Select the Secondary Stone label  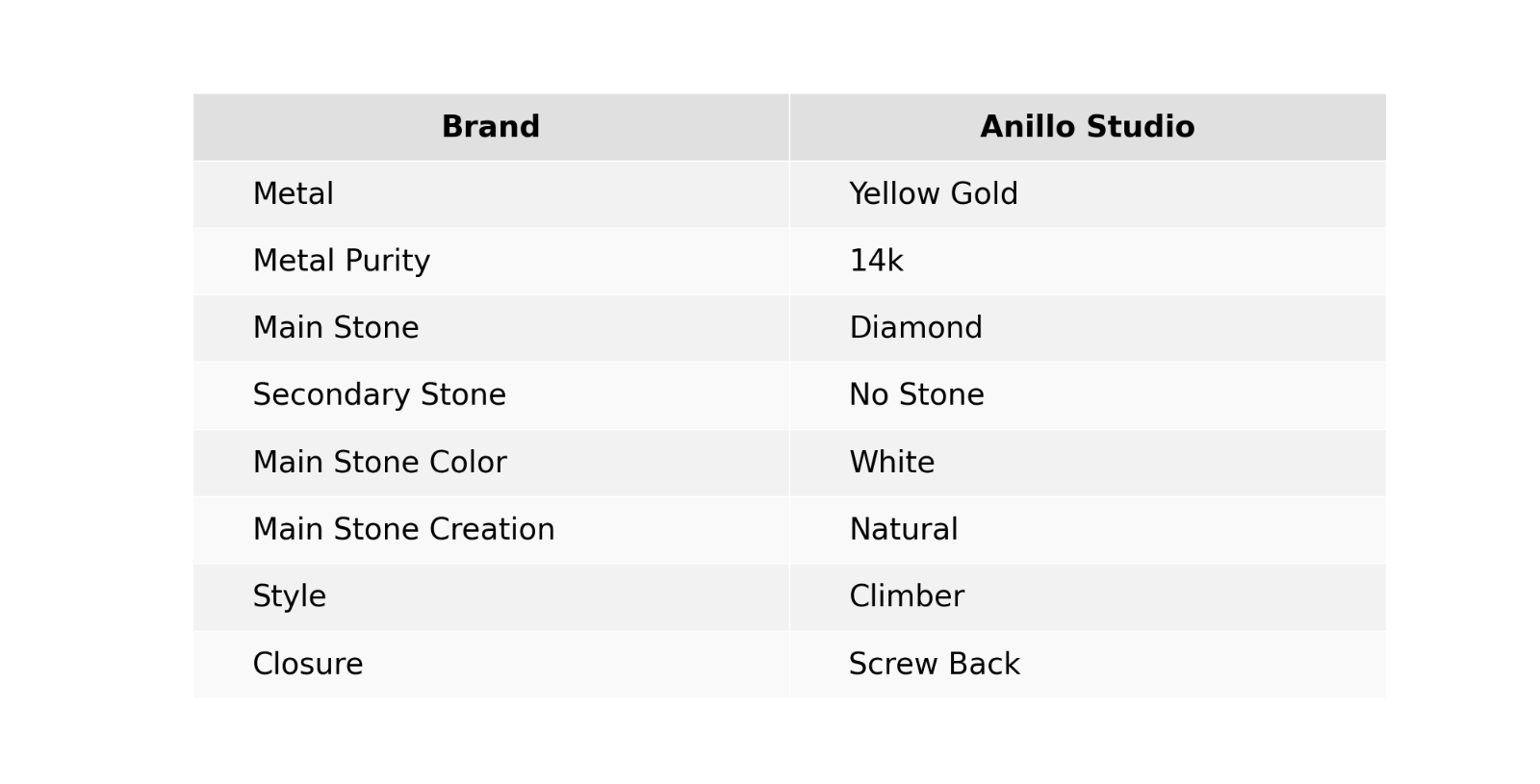tap(378, 395)
